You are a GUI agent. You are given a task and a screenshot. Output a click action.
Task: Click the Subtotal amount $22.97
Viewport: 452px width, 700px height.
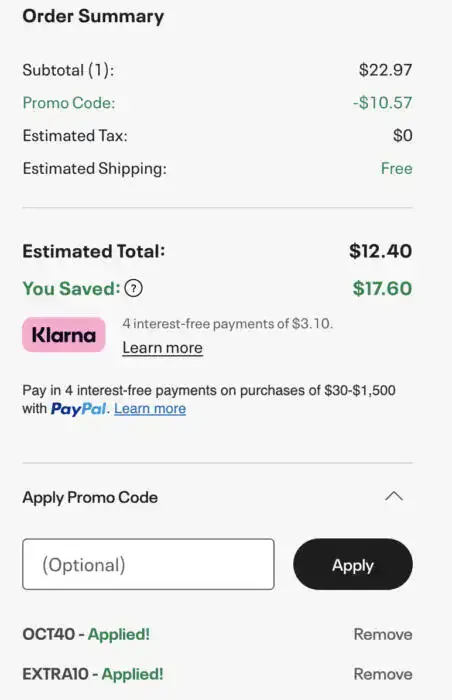coord(385,70)
